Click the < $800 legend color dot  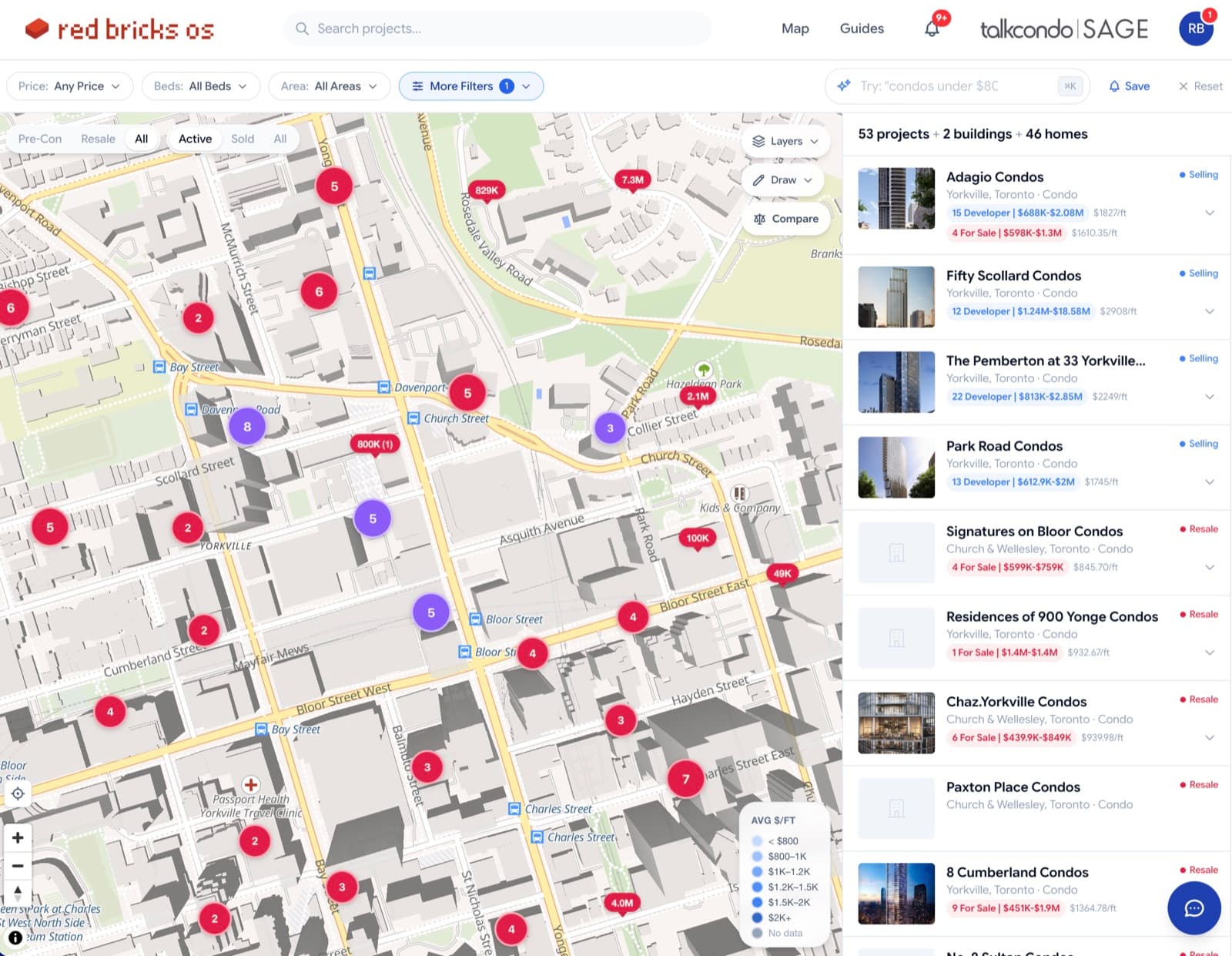[757, 841]
